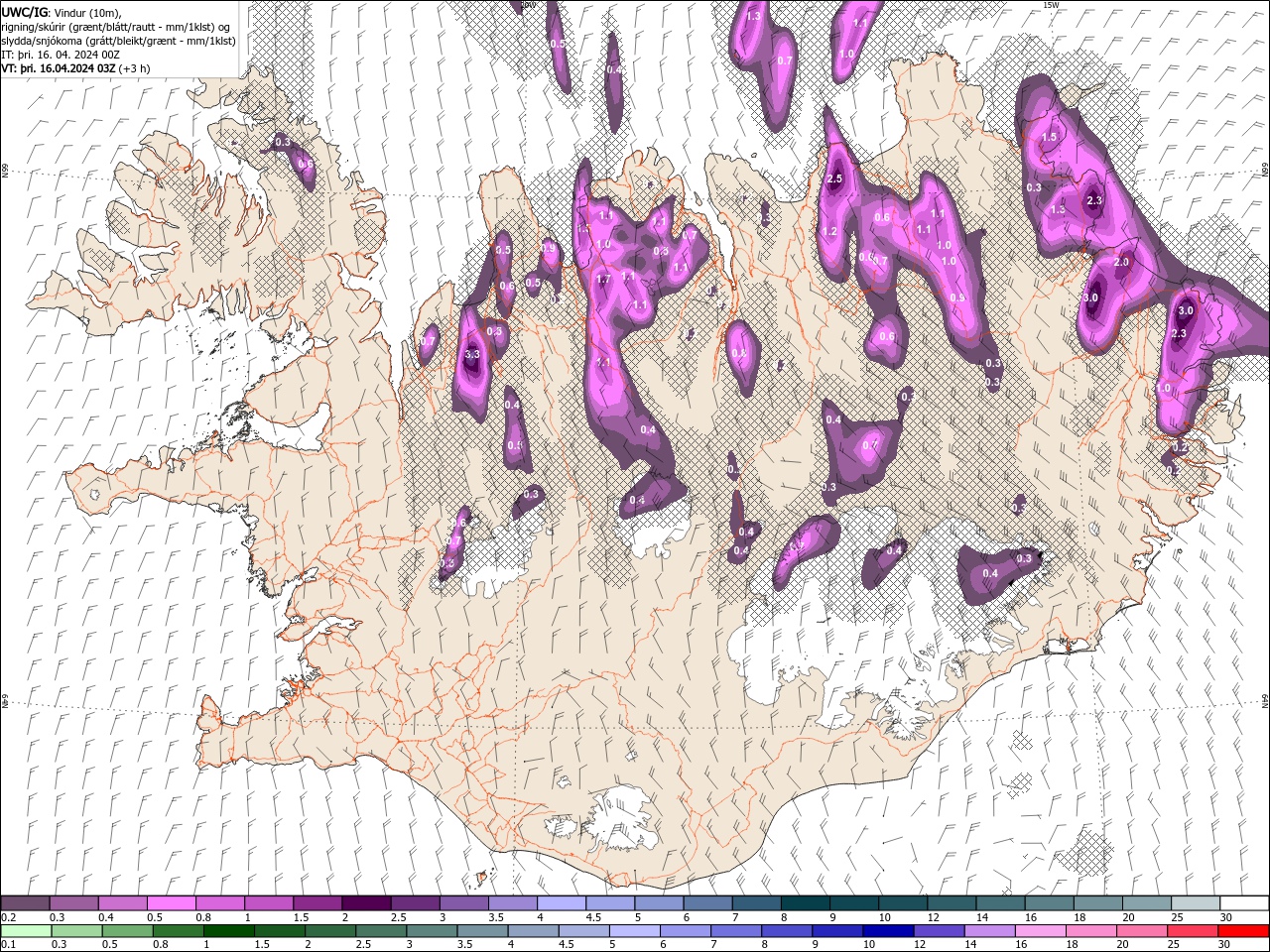
Task: Pick the 6–7 steel-blue snow legend swatch
Action: [707, 903]
